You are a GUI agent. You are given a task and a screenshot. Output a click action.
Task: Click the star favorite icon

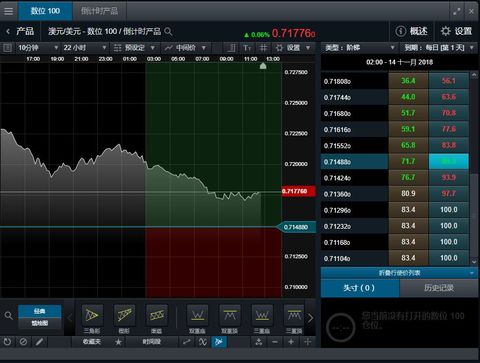pos(118,342)
